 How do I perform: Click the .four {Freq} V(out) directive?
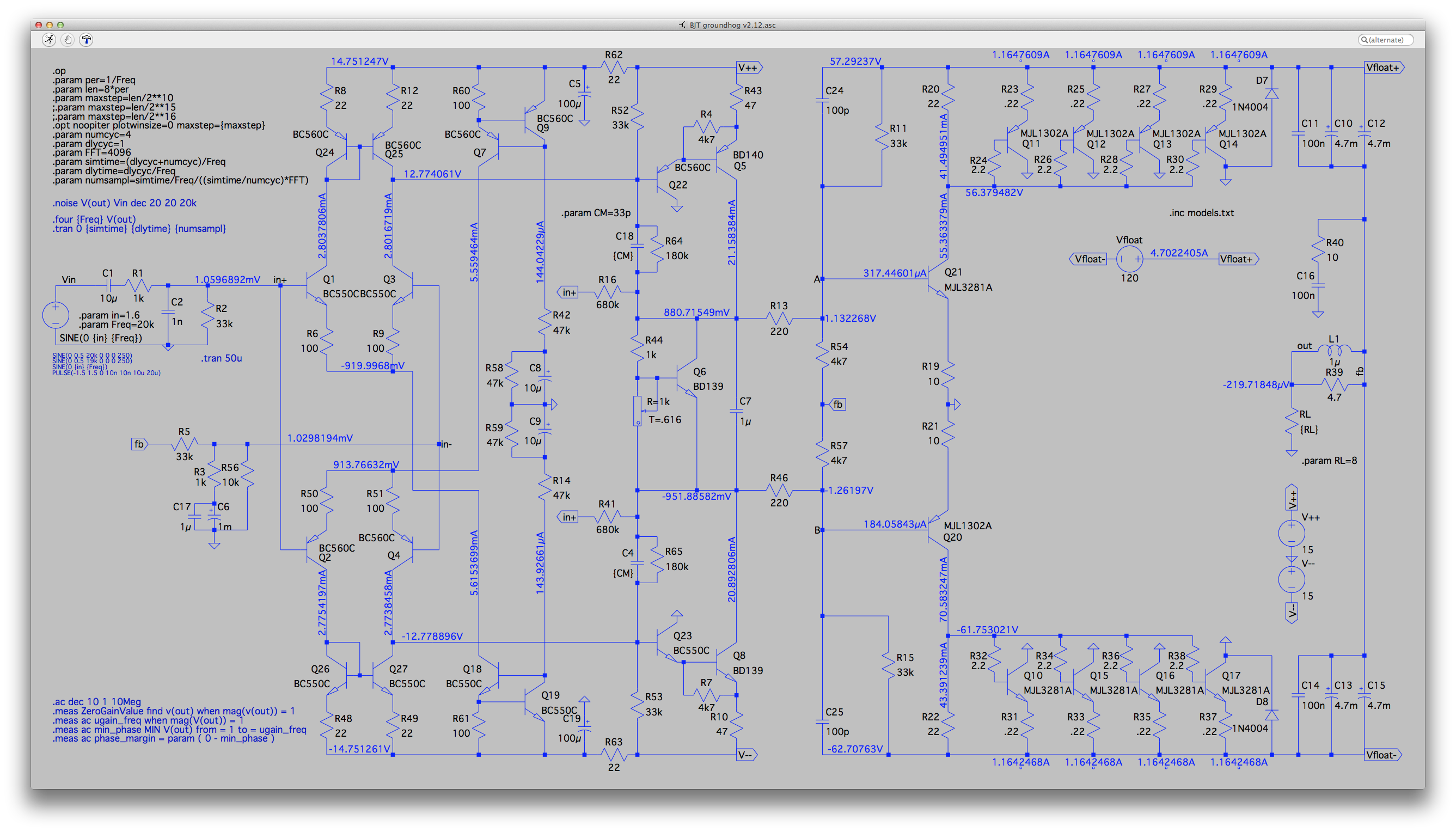pyautogui.click(x=94, y=219)
